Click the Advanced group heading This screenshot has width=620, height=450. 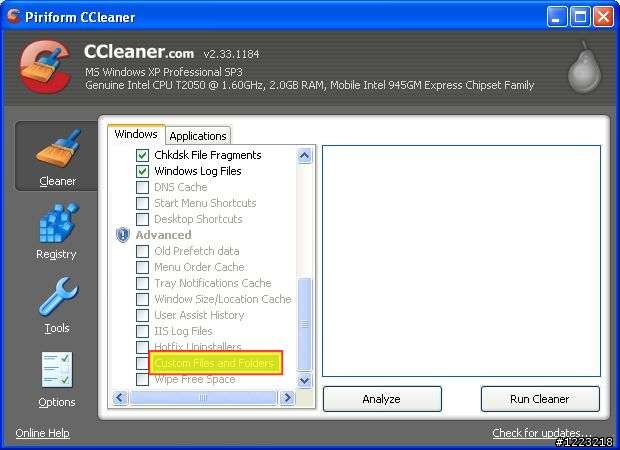164,235
